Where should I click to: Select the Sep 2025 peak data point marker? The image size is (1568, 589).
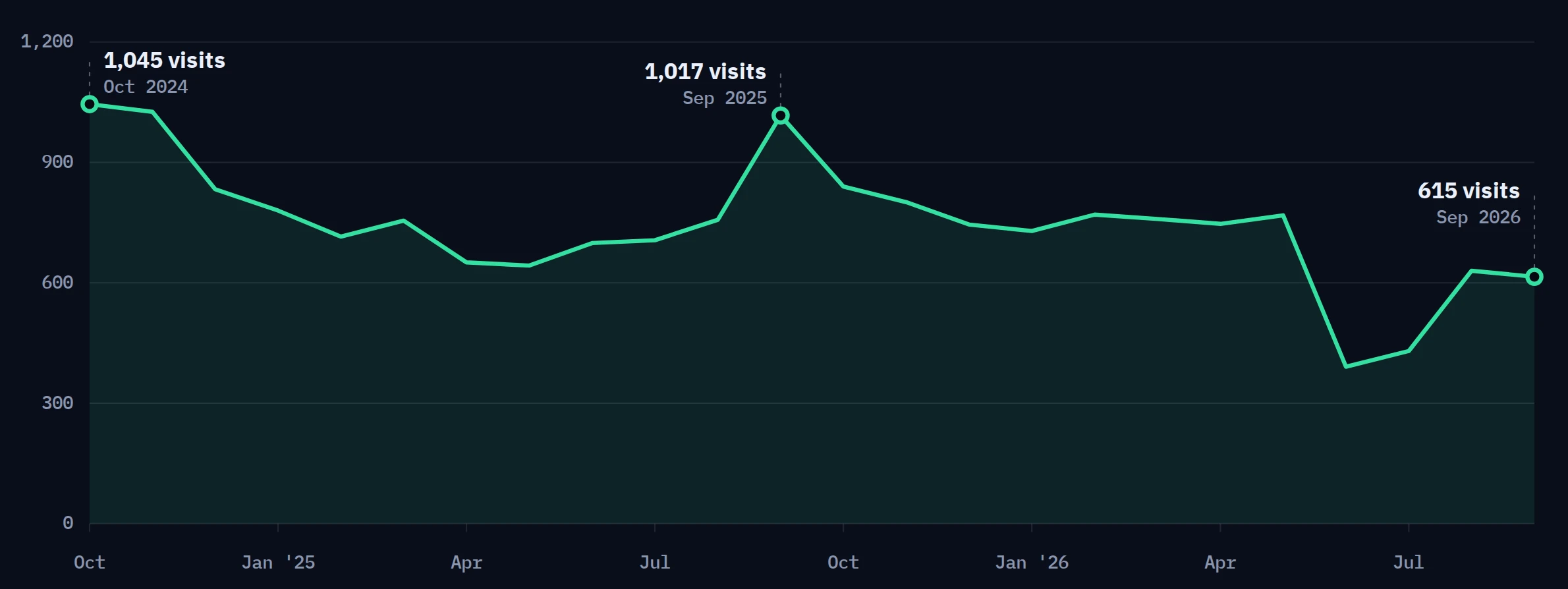[781, 116]
